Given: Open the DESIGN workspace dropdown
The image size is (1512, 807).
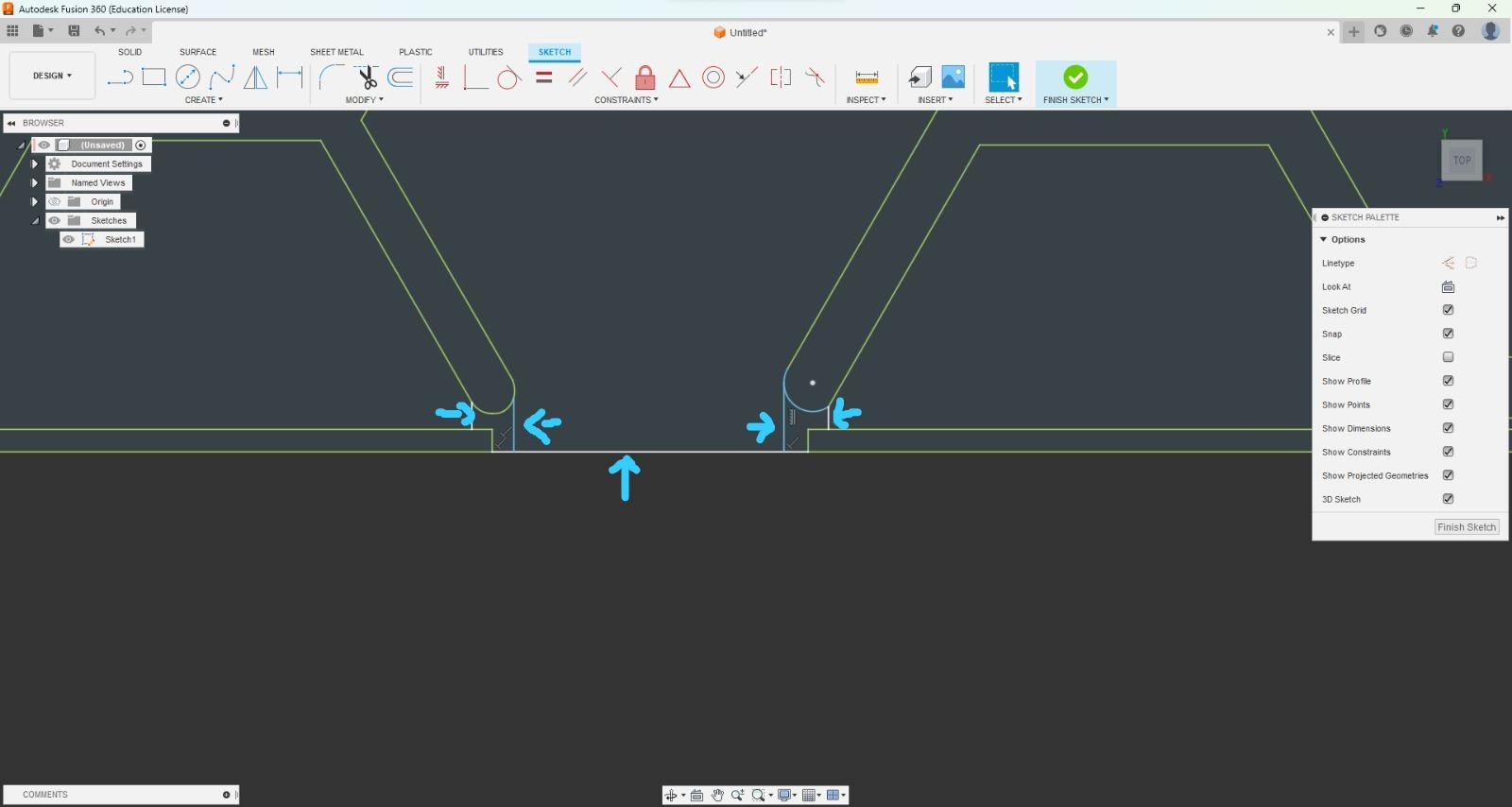Looking at the screenshot, I should [x=52, y=76].
